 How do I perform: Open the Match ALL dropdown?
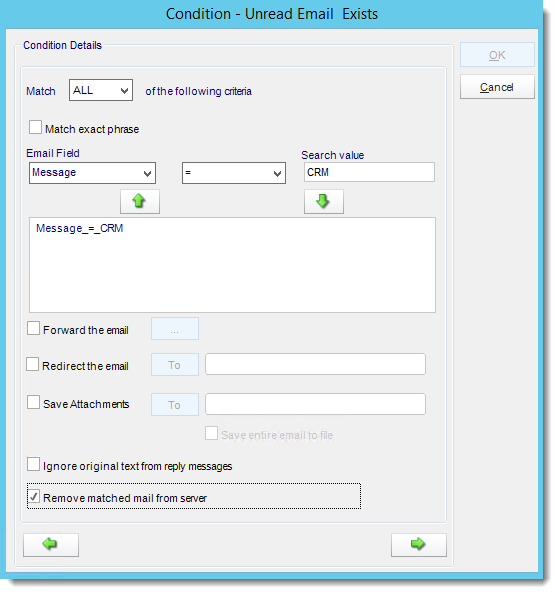101,90
